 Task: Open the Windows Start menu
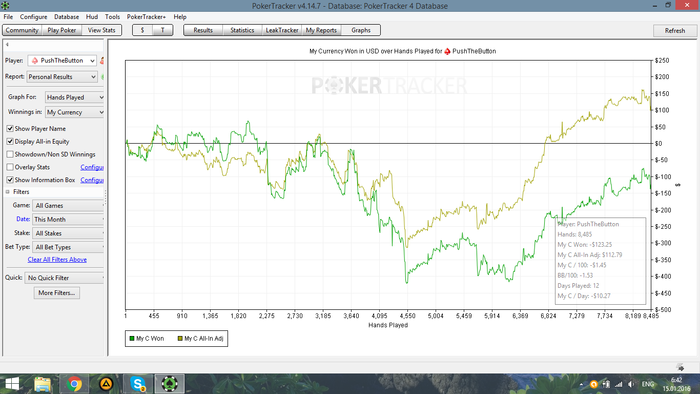[x=11, y=384]
